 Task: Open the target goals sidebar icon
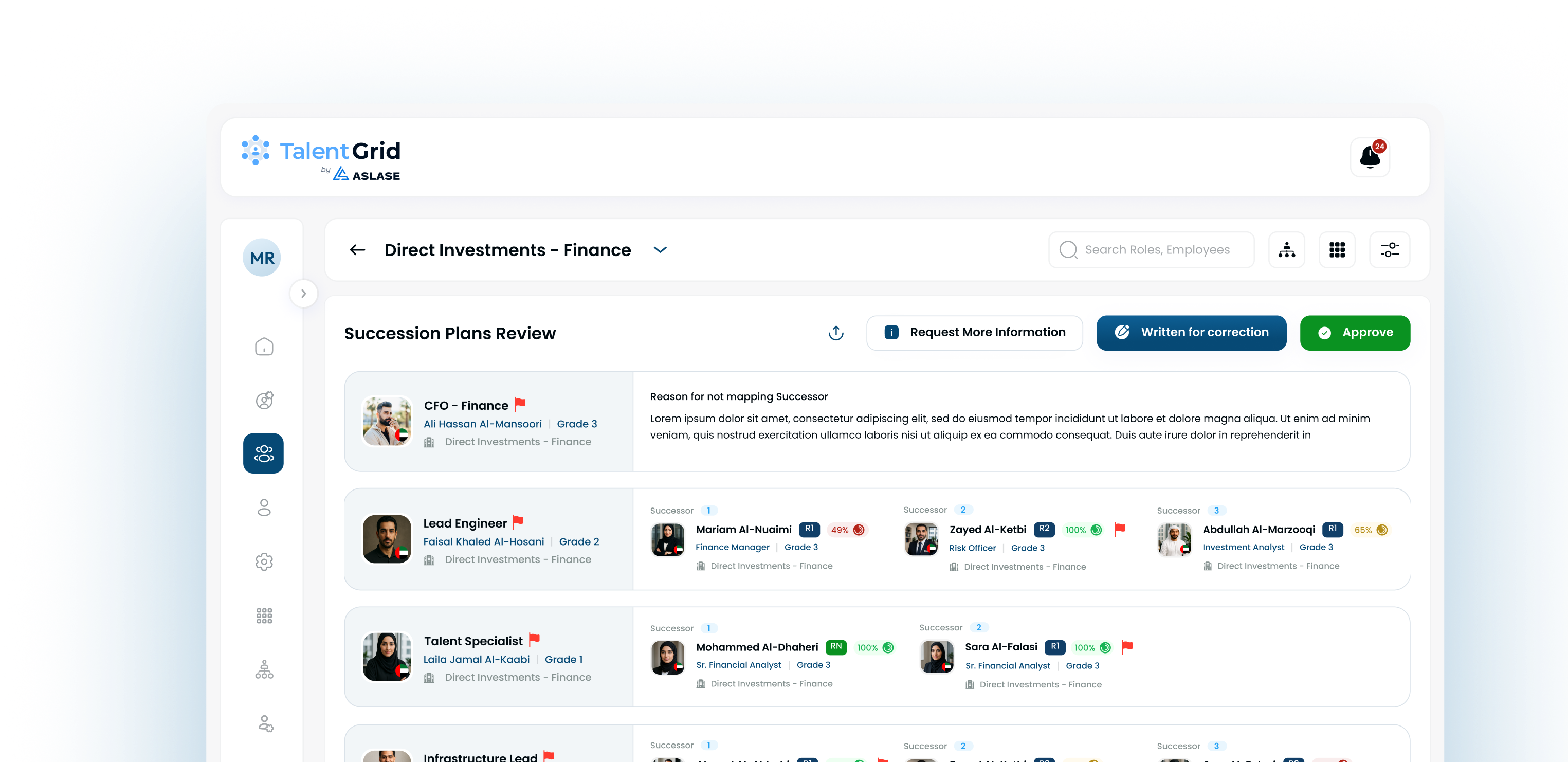click(264, 400)
